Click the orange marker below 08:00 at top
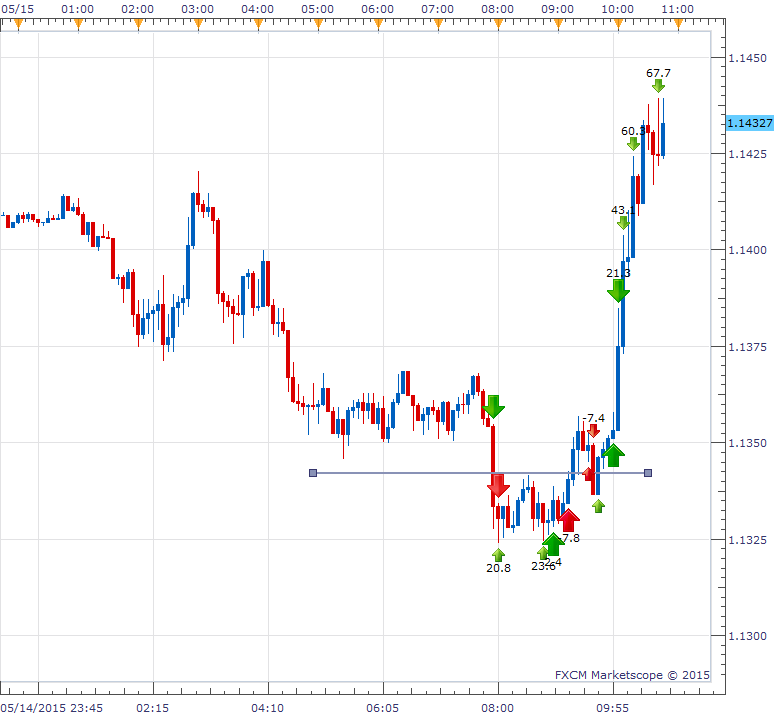The height and width of the screenshot is (720, 783). point(498,24)
